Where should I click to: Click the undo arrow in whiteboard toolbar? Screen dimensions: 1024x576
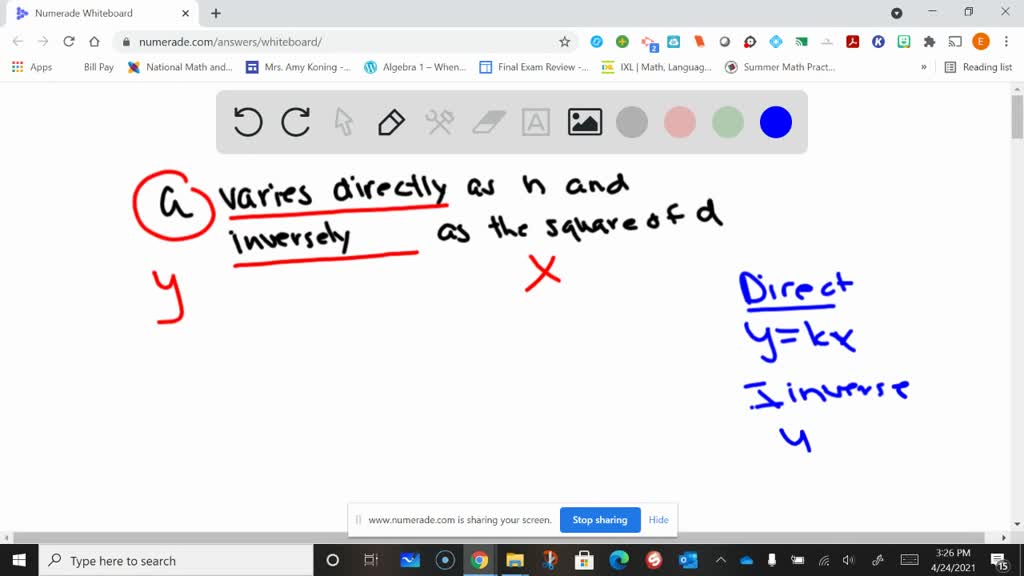pos(248,122)
